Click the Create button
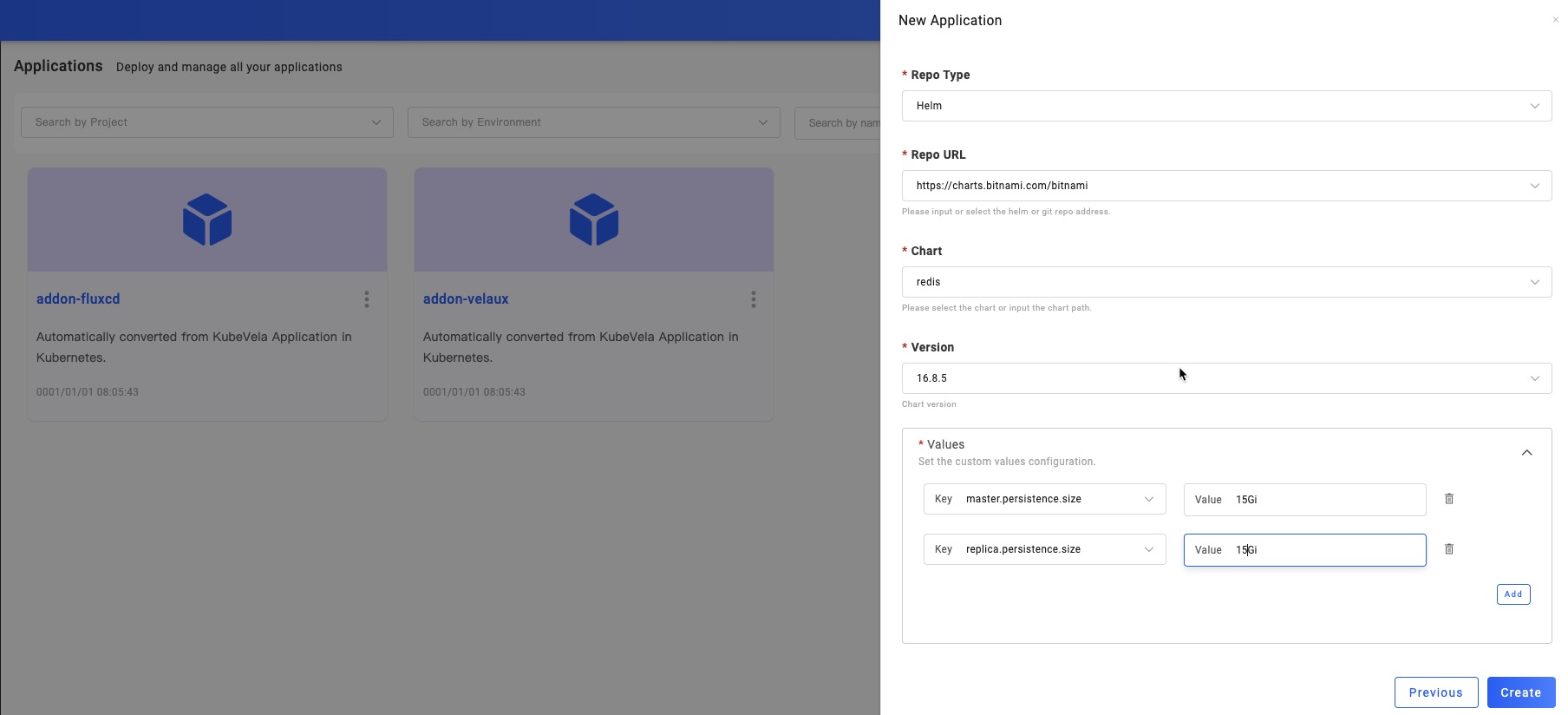1568x715 pixels. tap(1520, 692)
